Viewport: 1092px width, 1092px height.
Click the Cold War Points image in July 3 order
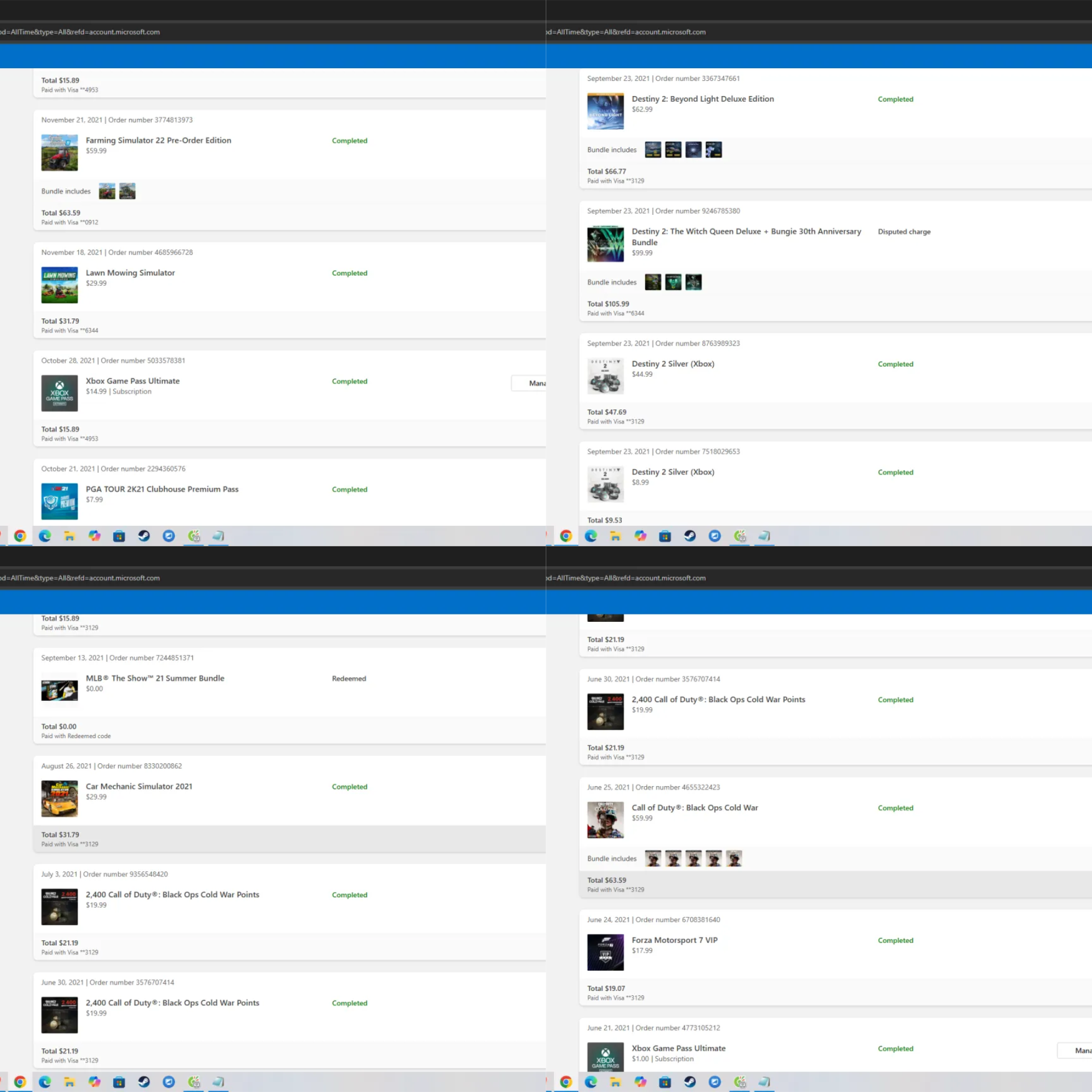tap(59, 906)
